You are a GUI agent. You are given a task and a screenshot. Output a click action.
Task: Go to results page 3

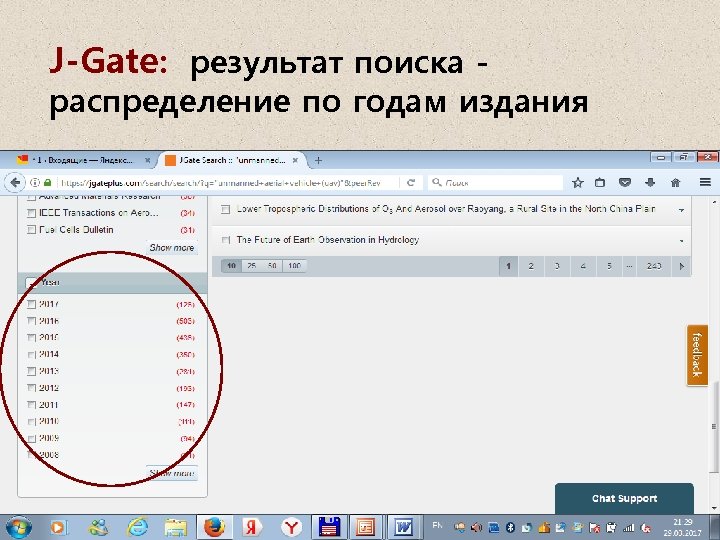tap(557, 266)
